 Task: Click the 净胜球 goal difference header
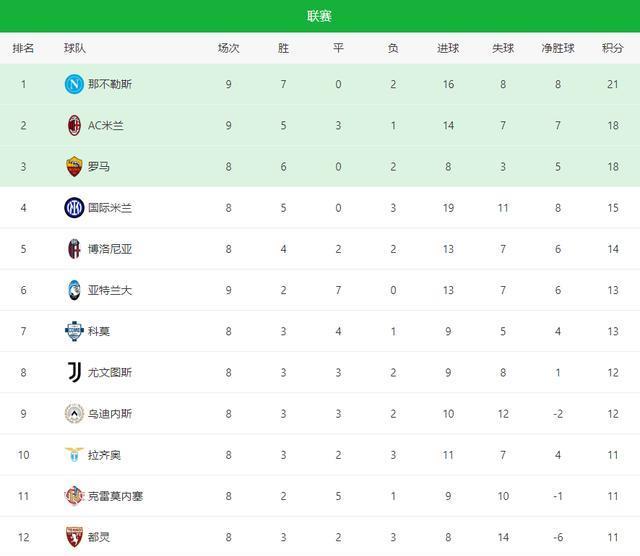558,48
